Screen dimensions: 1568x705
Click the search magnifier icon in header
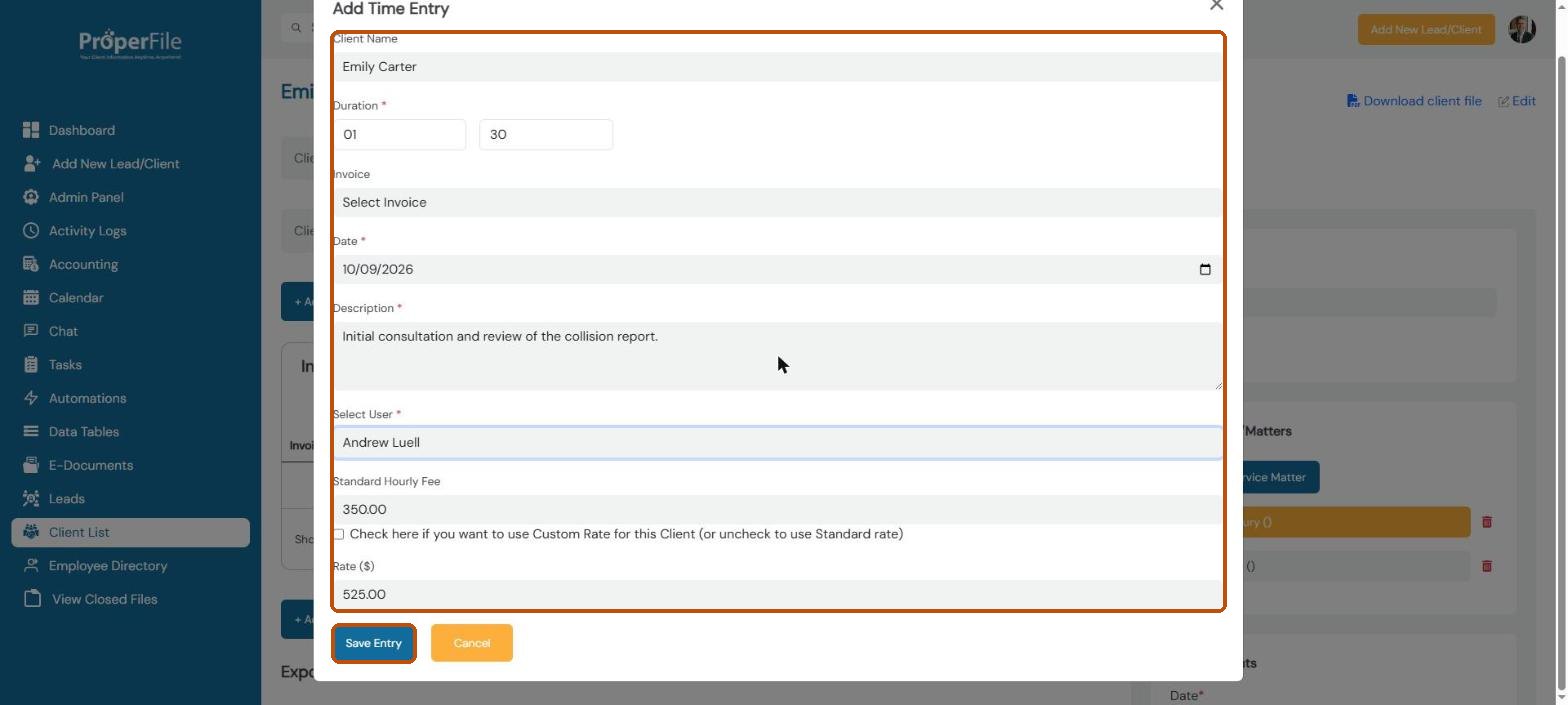[x=296, y=28]
